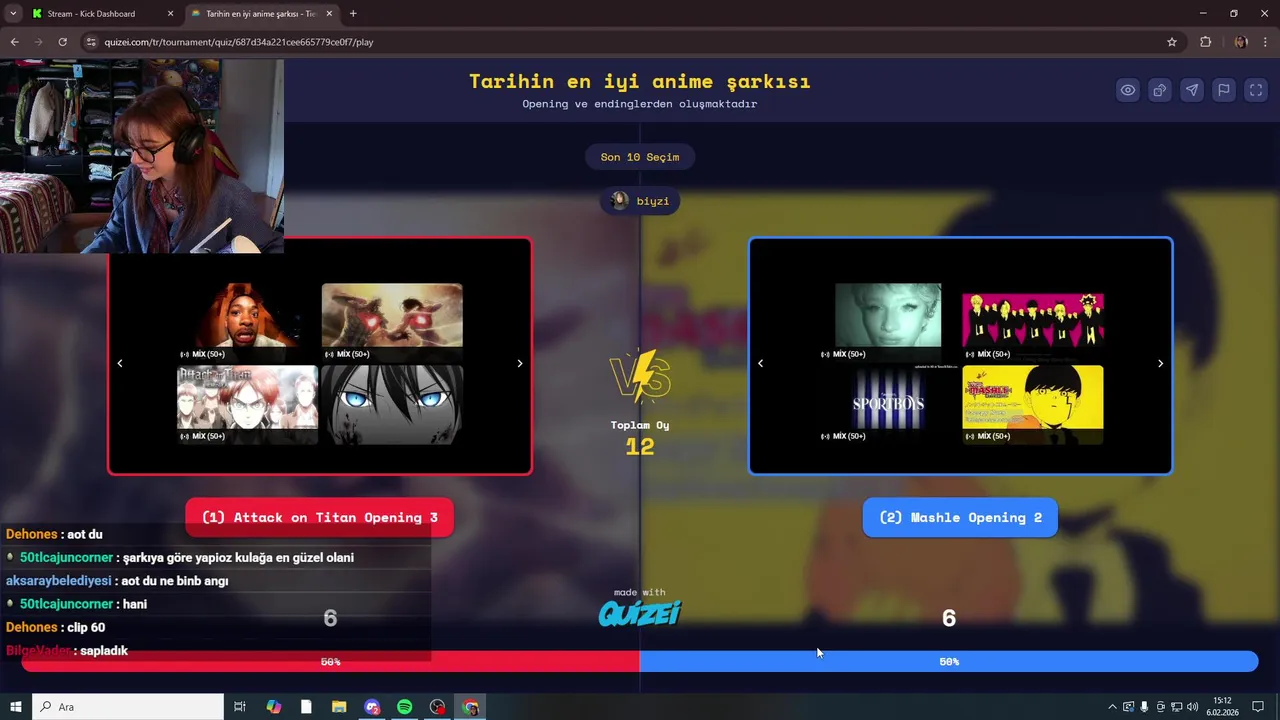The image size is (1280, 720).
Task: Open the Chrome extensions puzzle icon
Action: [1206, 42]
